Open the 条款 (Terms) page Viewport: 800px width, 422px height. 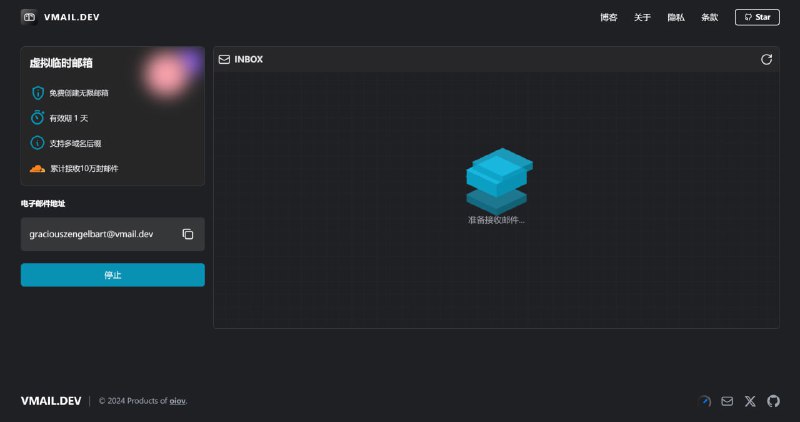pyautogui.click(x=709, y=17)
